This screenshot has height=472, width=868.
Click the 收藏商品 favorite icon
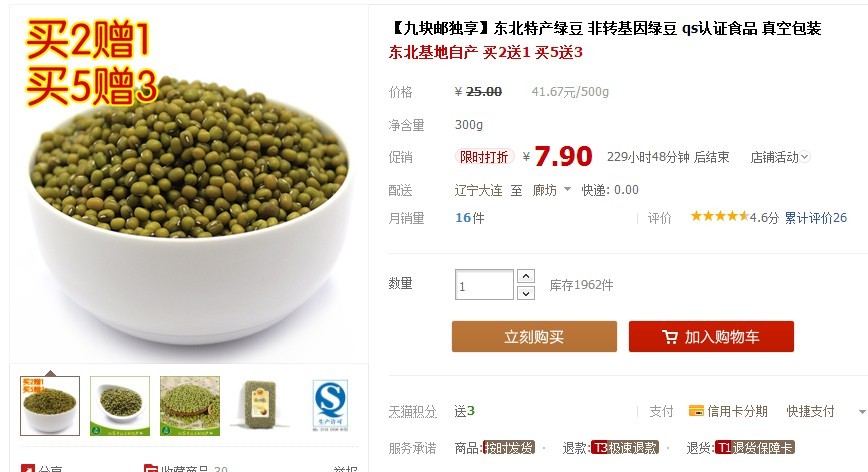[150, 469]
